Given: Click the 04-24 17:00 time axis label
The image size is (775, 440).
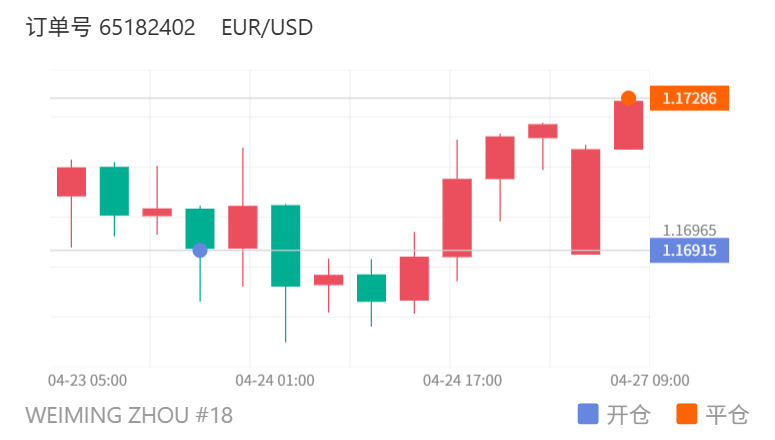Looking at the screenshot, I should (462, 380).
